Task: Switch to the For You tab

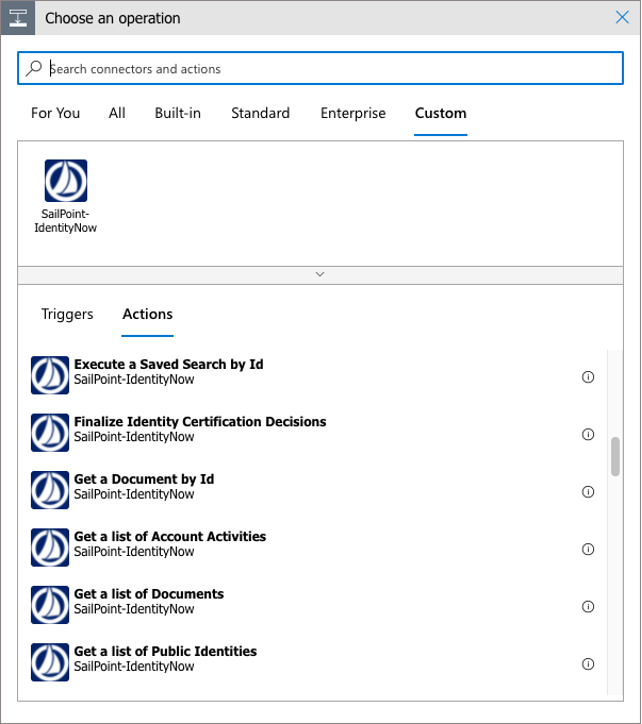Action: point(55,113)
